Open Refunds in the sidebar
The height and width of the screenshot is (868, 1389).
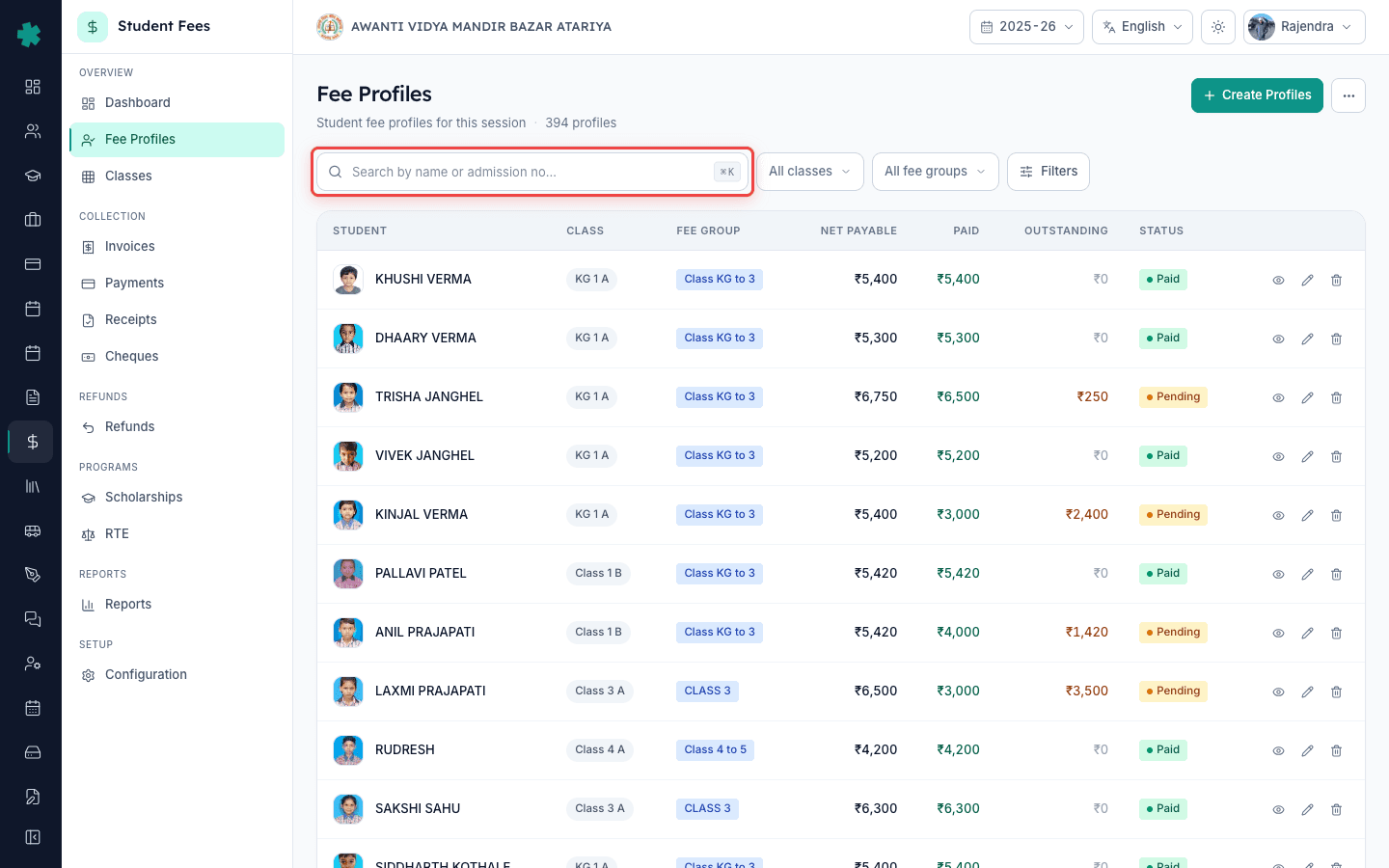(177, 427)
